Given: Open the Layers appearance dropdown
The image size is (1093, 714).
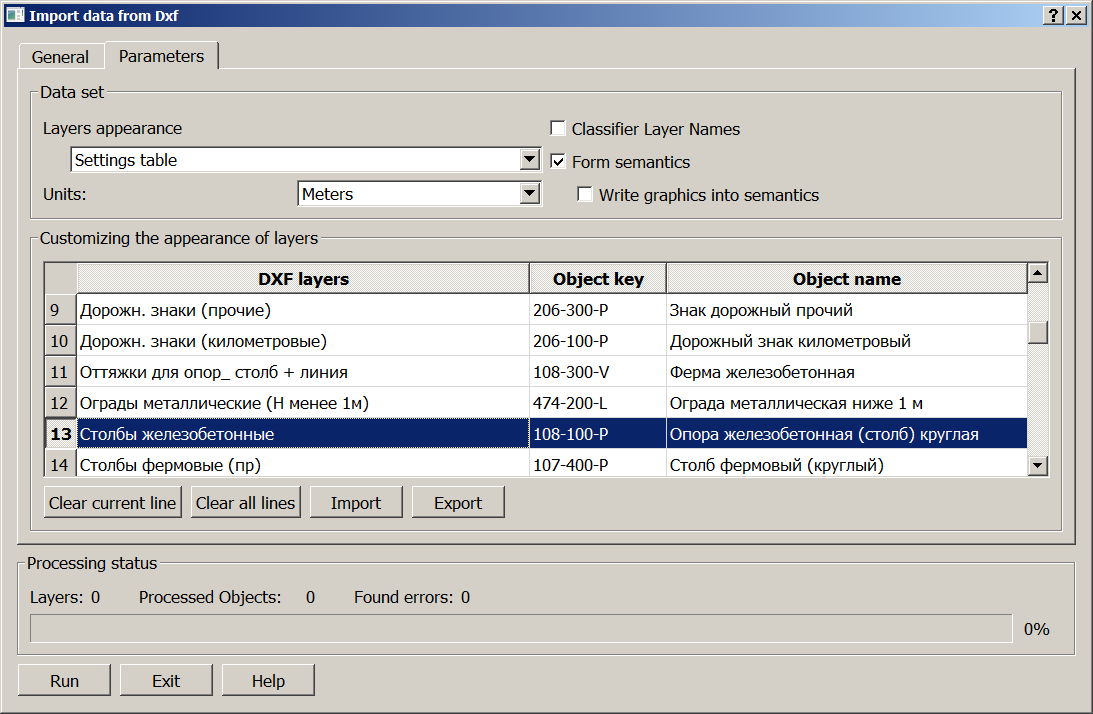Looking at the screenshot, I should [530, 160].
